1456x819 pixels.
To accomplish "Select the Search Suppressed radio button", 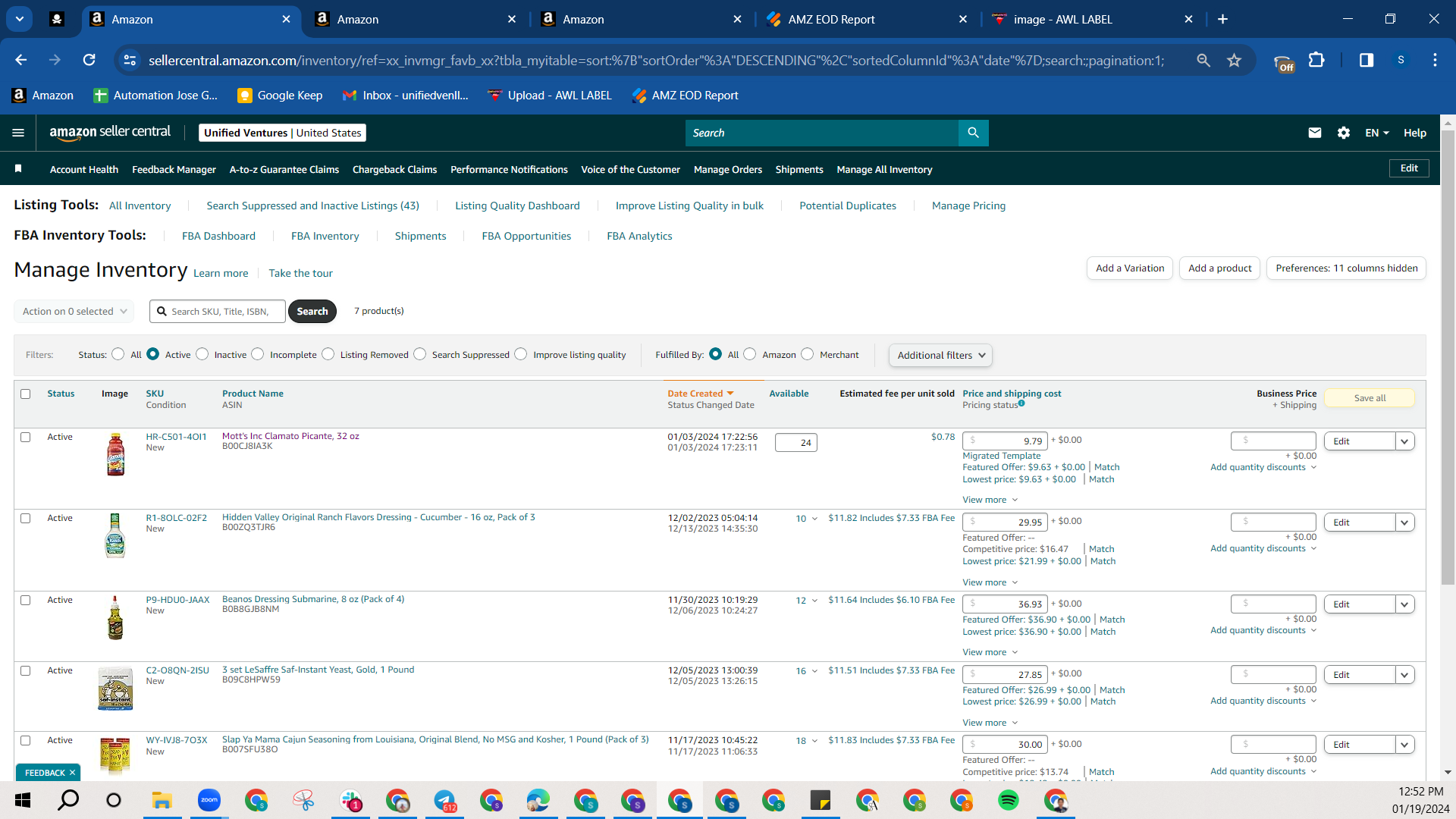I will pyautogui.click(x=419, y=354).
